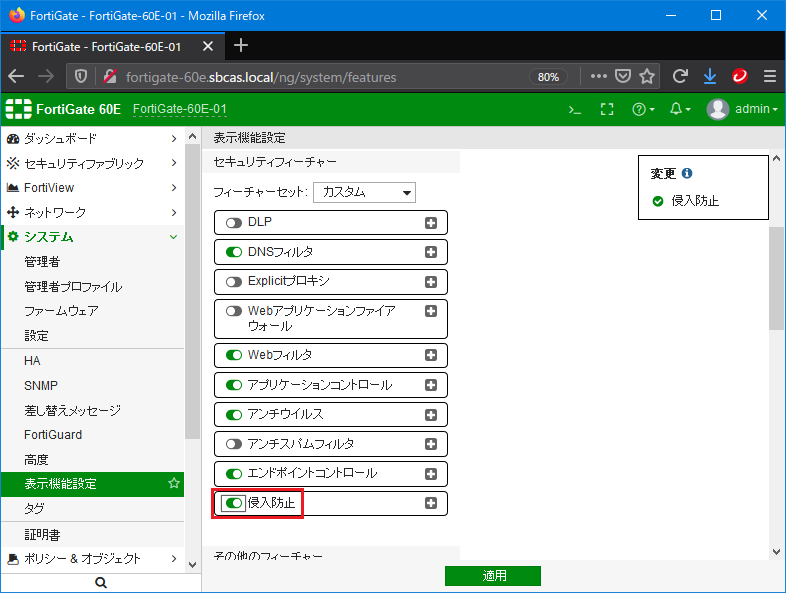The width and height of the screenshot is (786, 593).
Task: Open the SNMP page
Action: pyautogui.click(x=41, y=385)
